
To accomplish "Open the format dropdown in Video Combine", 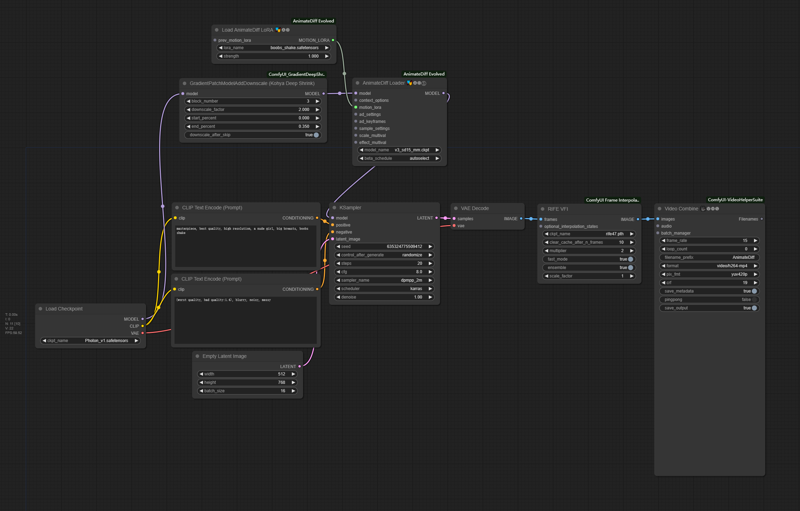I will click(710, 265).
